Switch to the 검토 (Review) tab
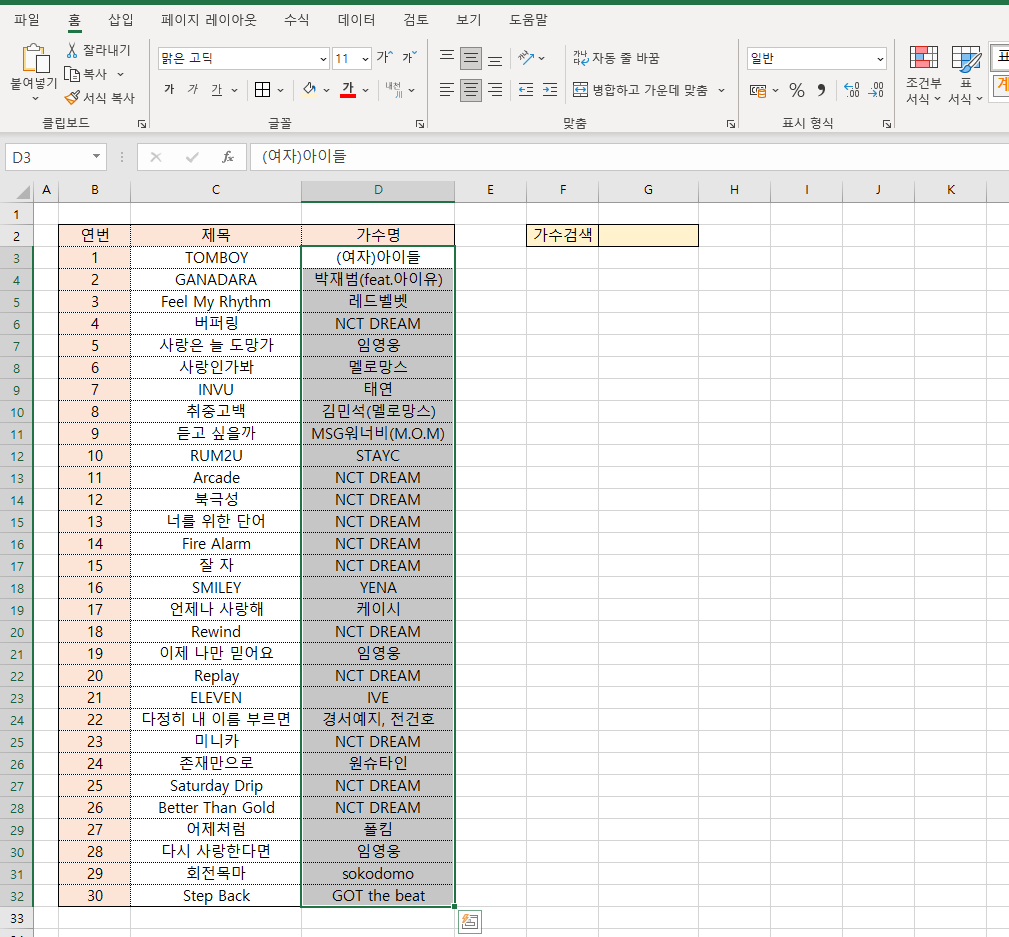1009x937 pixels. pos(416,20)
